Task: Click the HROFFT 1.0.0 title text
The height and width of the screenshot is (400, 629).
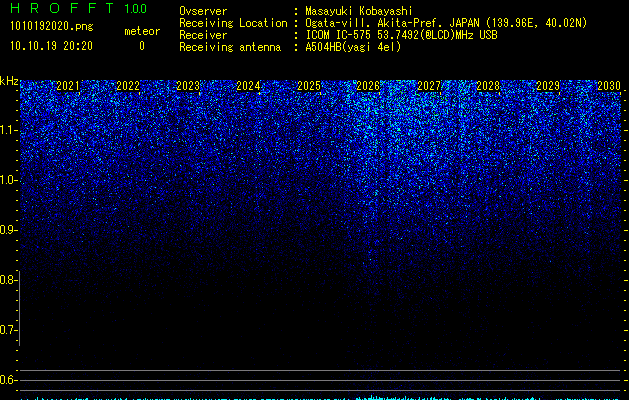Action: [x=78, y=8]
